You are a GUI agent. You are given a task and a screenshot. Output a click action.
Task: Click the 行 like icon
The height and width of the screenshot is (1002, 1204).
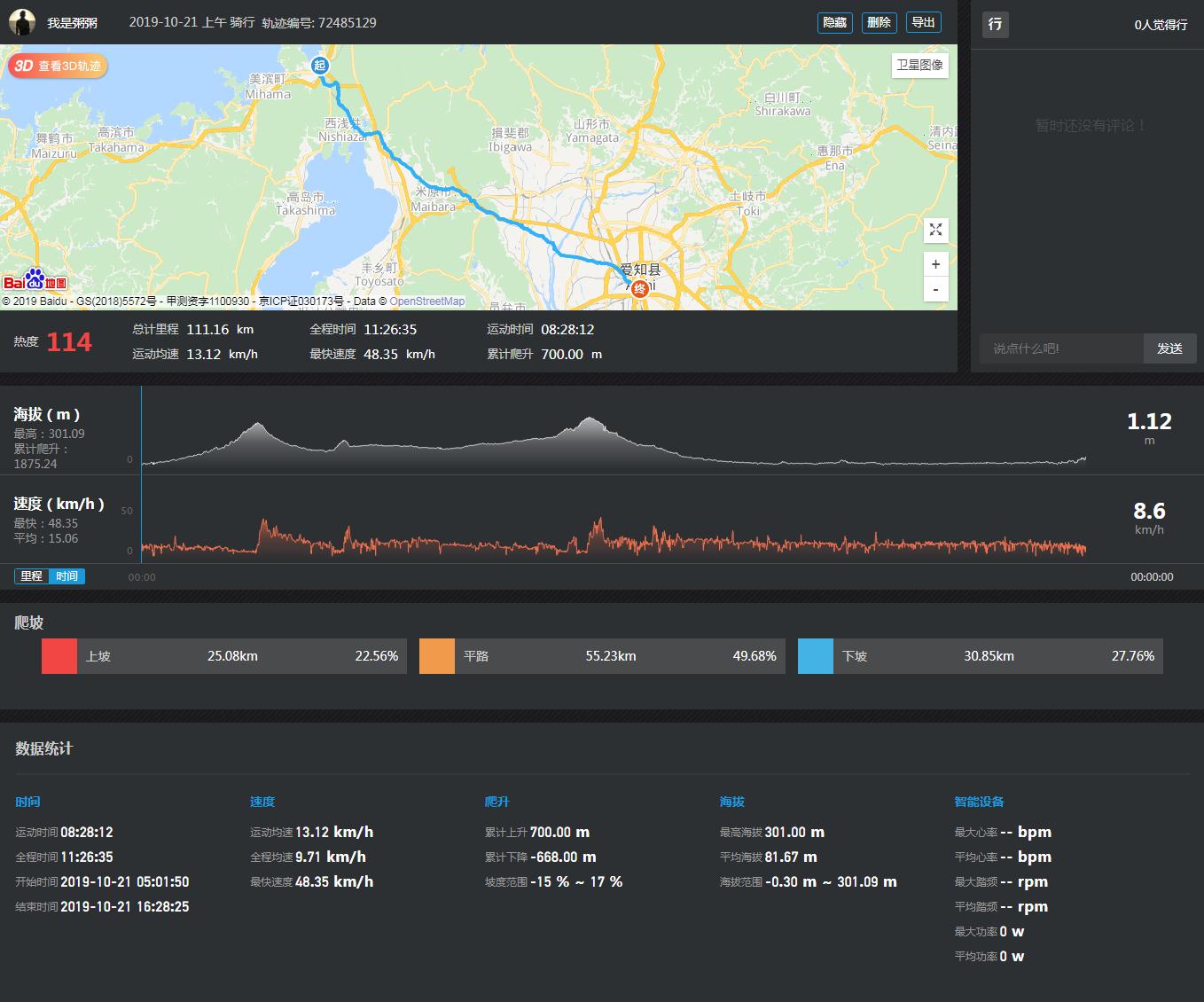(996, 24)
